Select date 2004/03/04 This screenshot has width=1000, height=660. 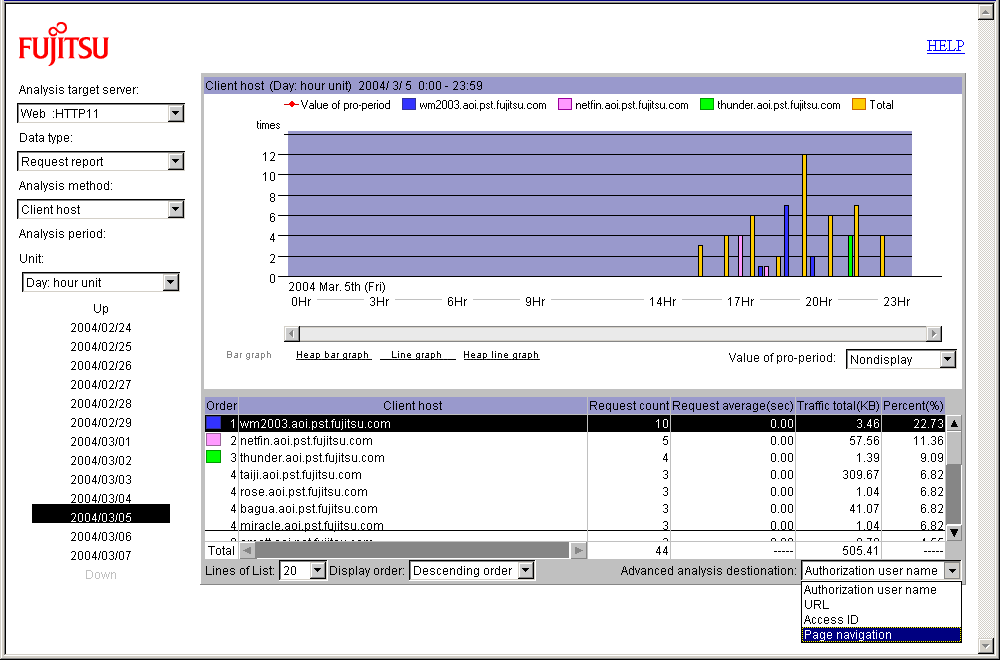tap(101, 499)
